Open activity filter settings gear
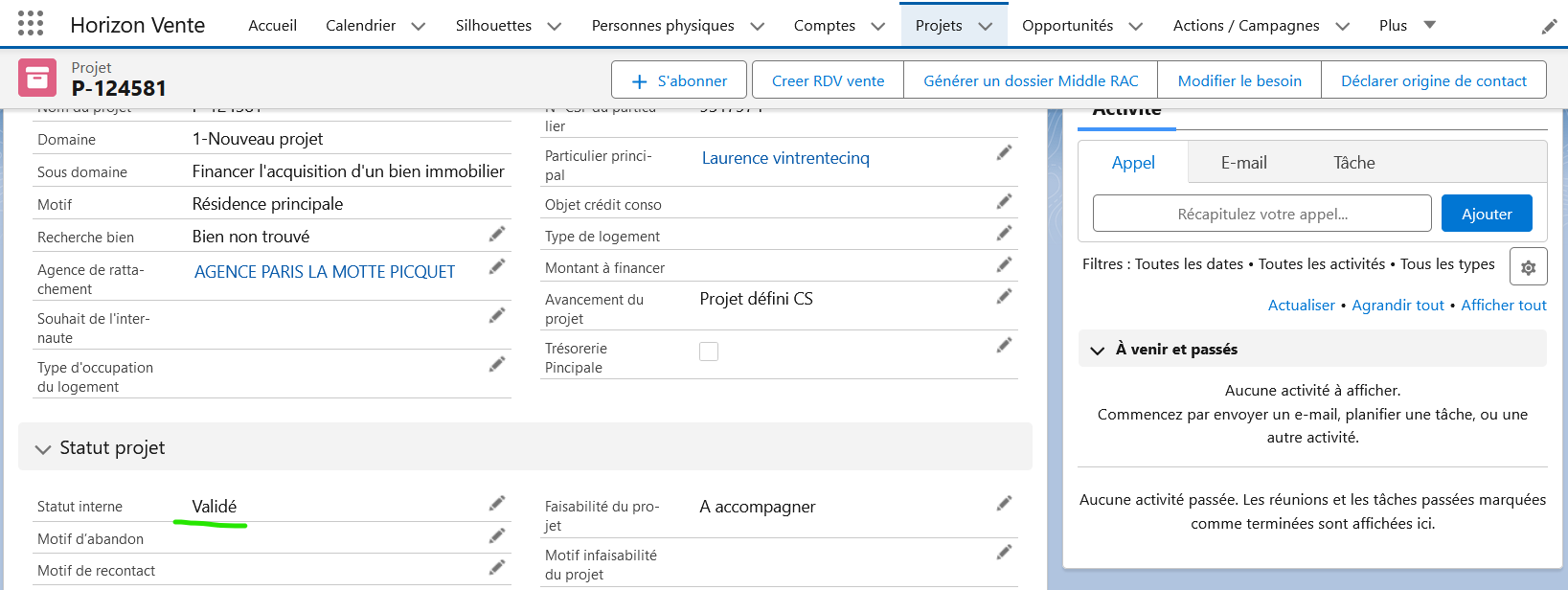The width and height of the screenshot is (1568, 590). pos(1528,267)
